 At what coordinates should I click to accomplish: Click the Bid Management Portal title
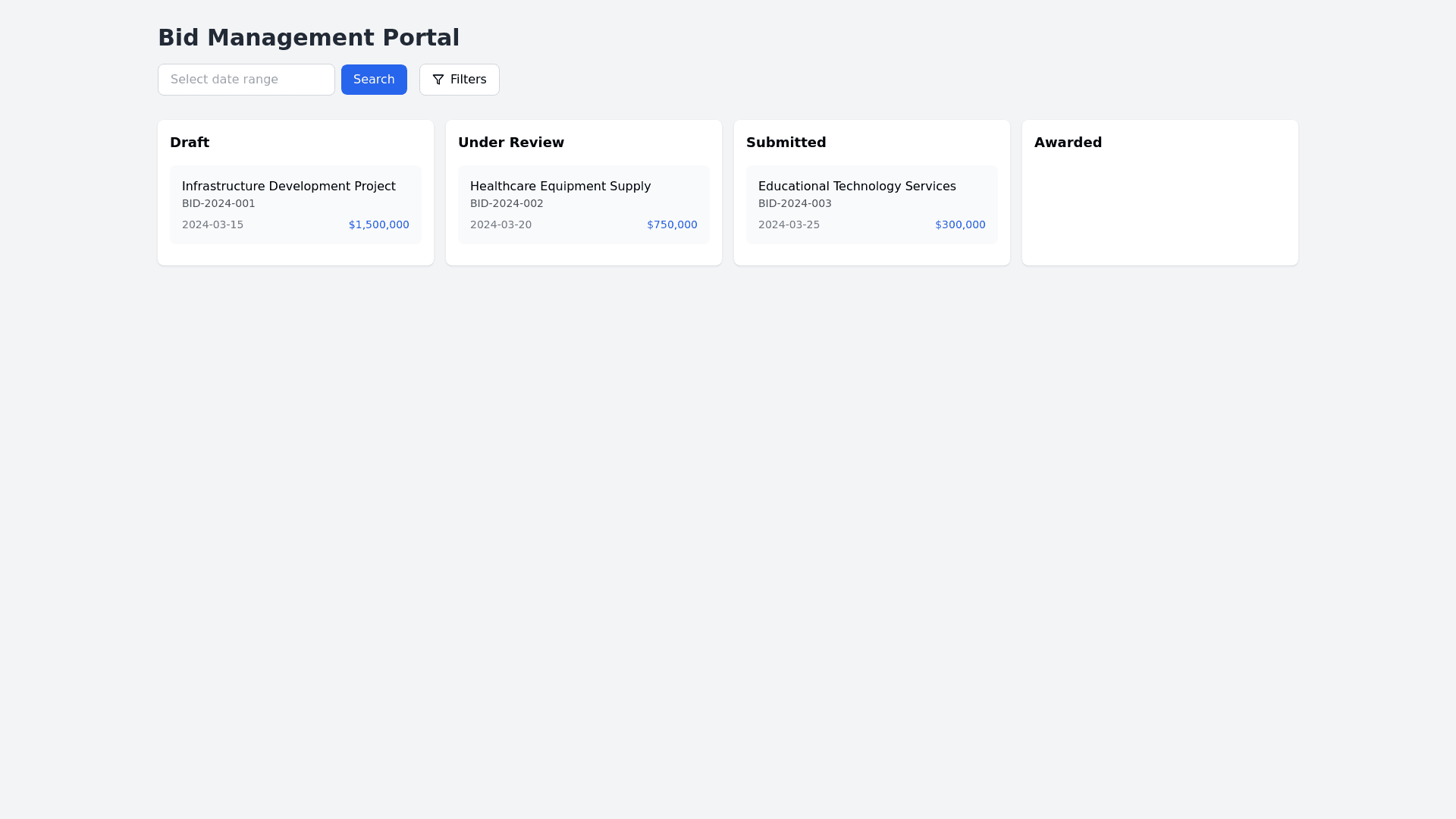(x=308, y=37)
